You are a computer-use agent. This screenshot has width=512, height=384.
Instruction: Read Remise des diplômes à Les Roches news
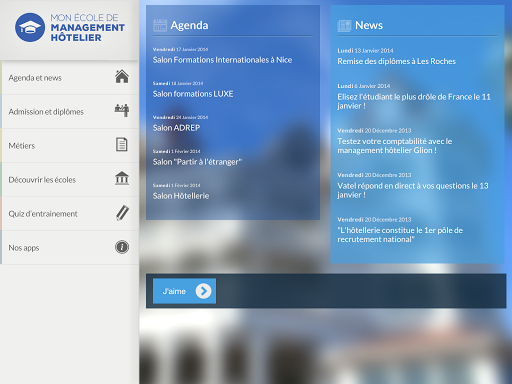pos(396,61)
